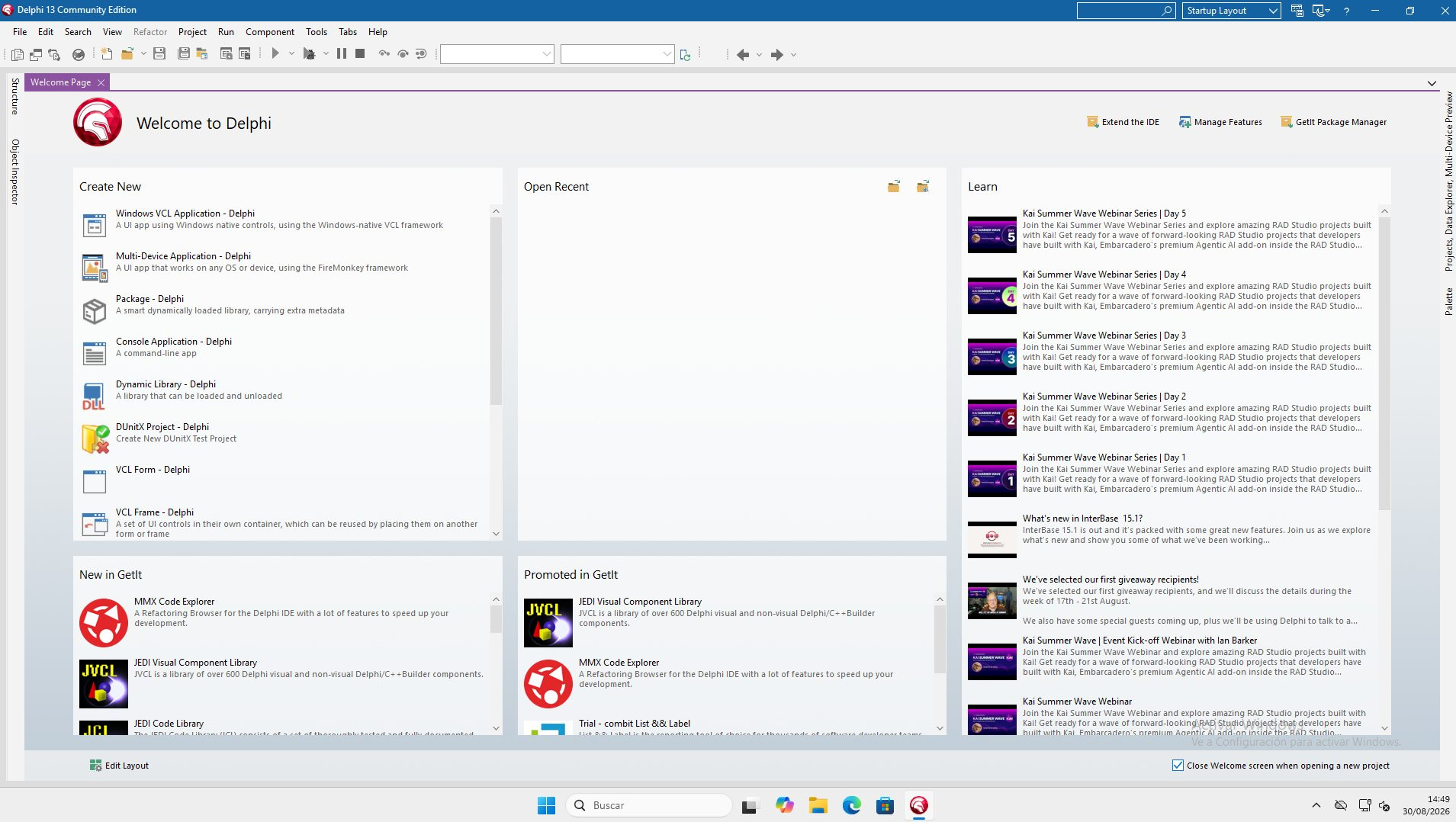Open the Startup Layout dropdown
1456x822 pixels.
[1232, 11]
